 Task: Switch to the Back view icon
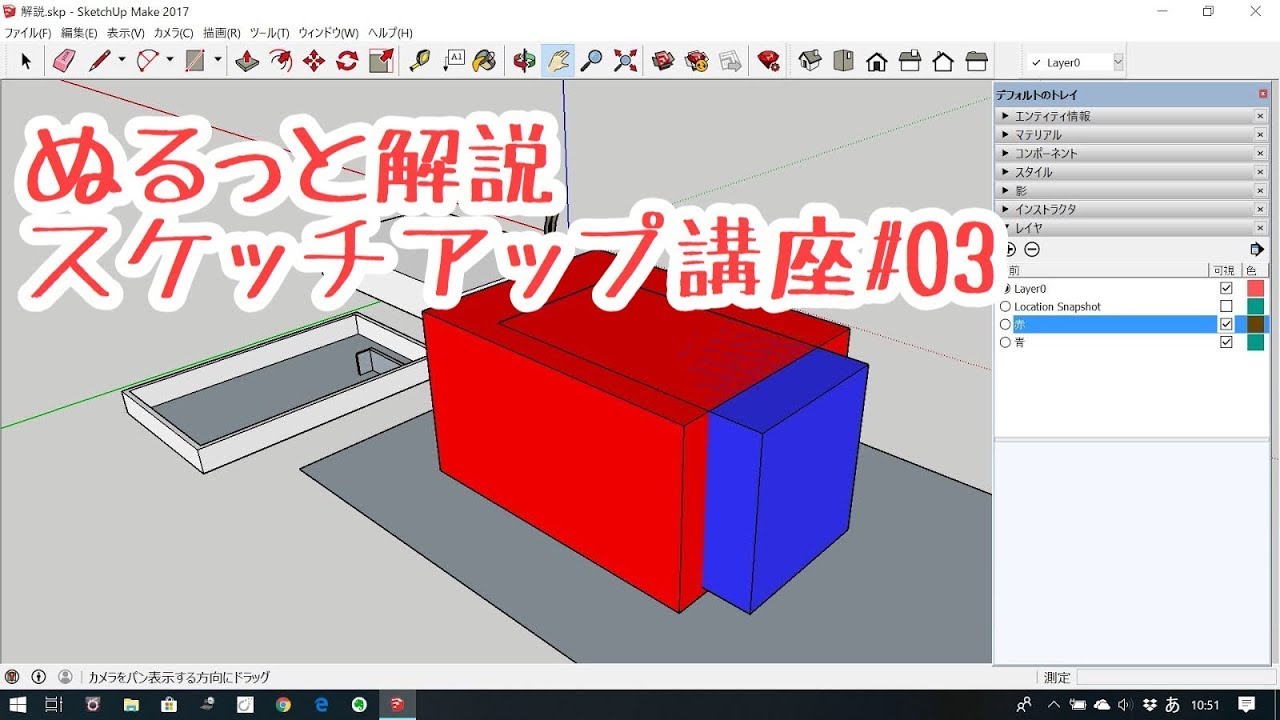click(943, 62)
